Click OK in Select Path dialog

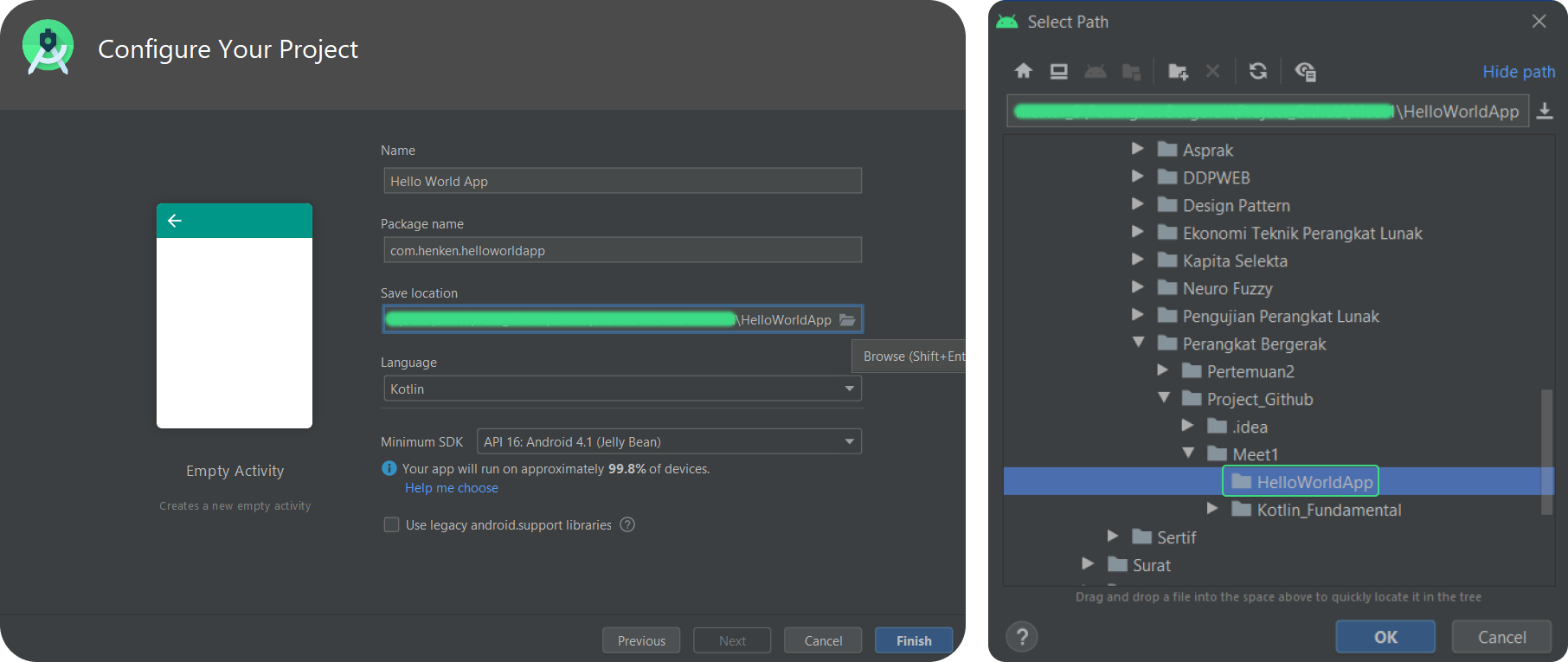click(1385, 637)
